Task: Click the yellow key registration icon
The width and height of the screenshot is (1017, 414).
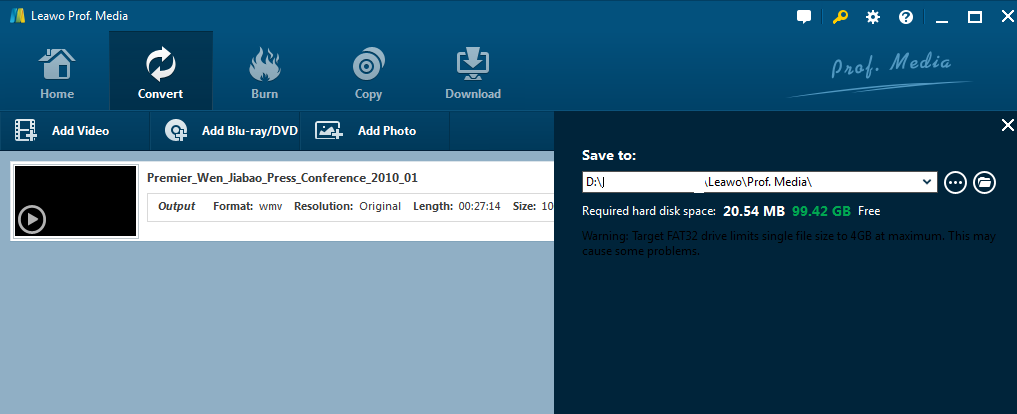Action: pos(841,17)
